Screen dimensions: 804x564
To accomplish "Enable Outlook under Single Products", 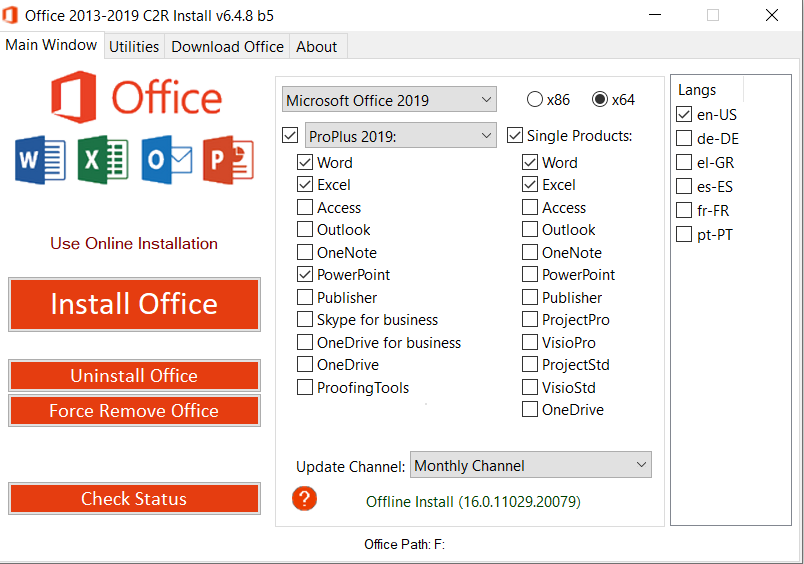I will click(x=530, y=229).
